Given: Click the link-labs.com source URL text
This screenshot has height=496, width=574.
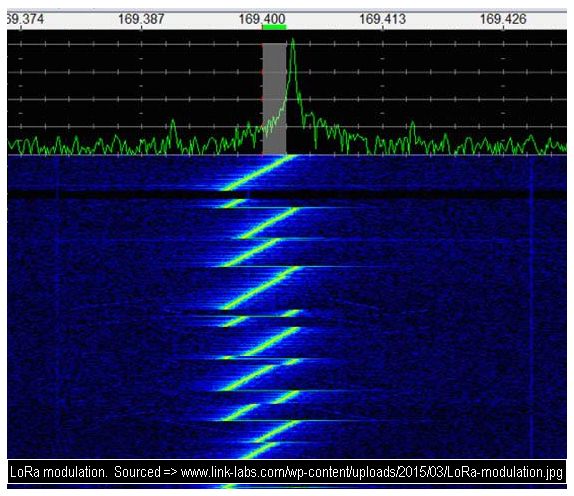Looking at the screenshot, I should tap(372, 472).
